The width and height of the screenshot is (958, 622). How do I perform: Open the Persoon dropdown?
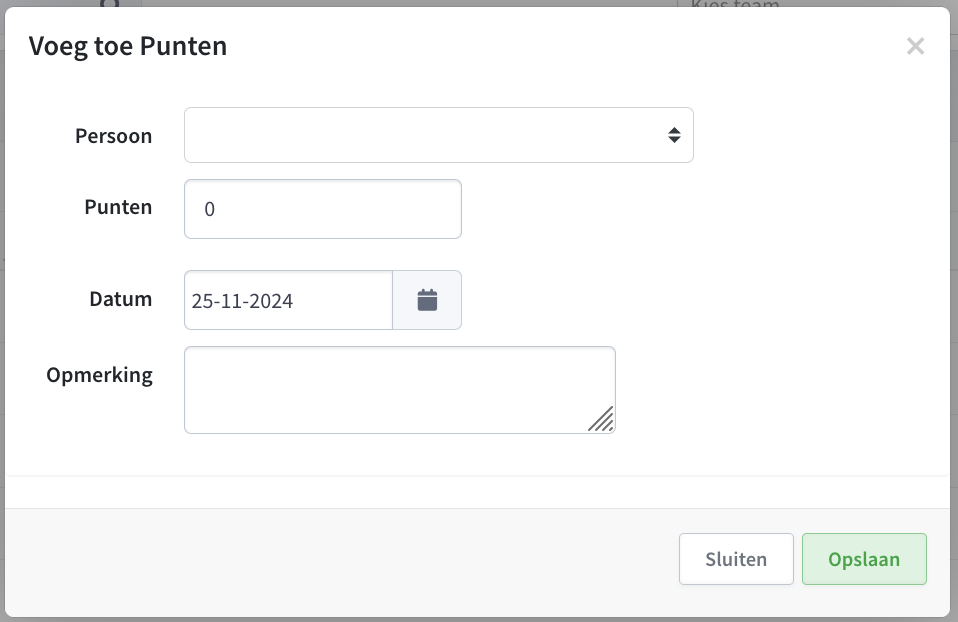coord(439,135)
